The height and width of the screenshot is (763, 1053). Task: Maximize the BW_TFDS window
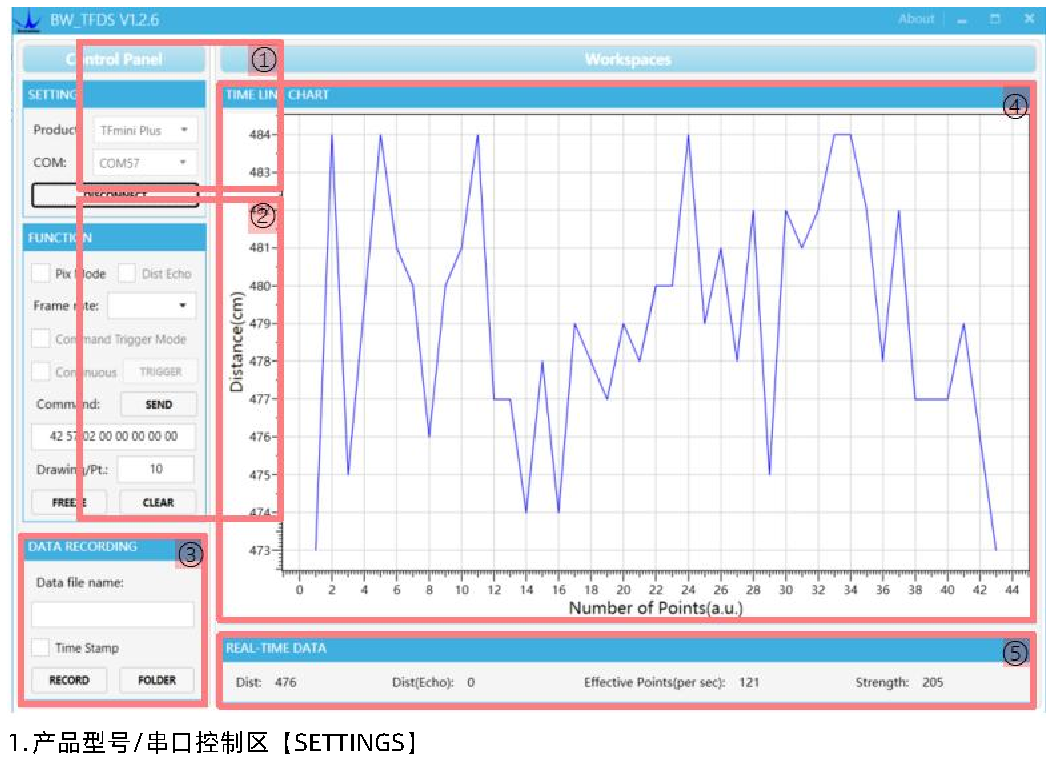995,19
